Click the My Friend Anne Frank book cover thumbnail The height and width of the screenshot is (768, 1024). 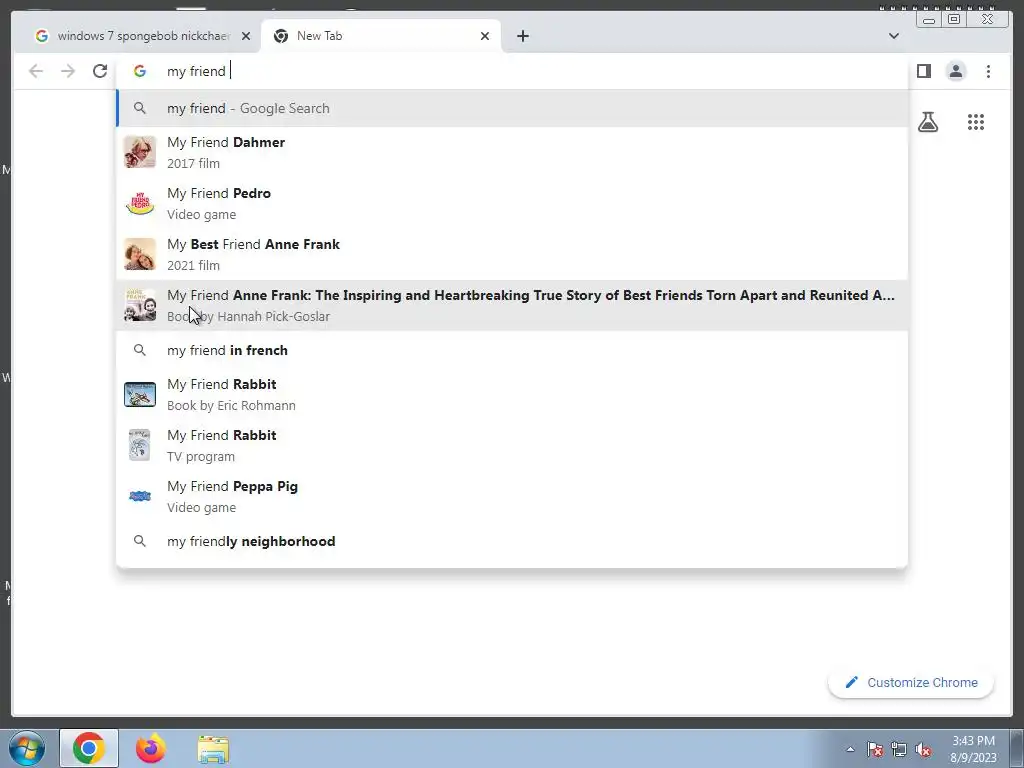point(140,305)
